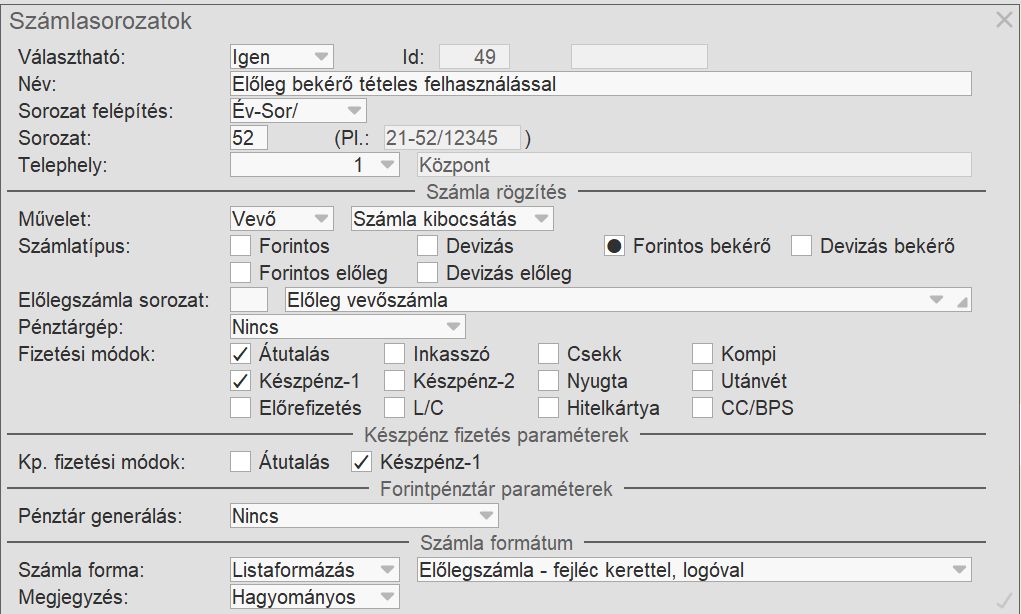
Task: Open the Pénztárgép dropdown
Action: point(453,327)
